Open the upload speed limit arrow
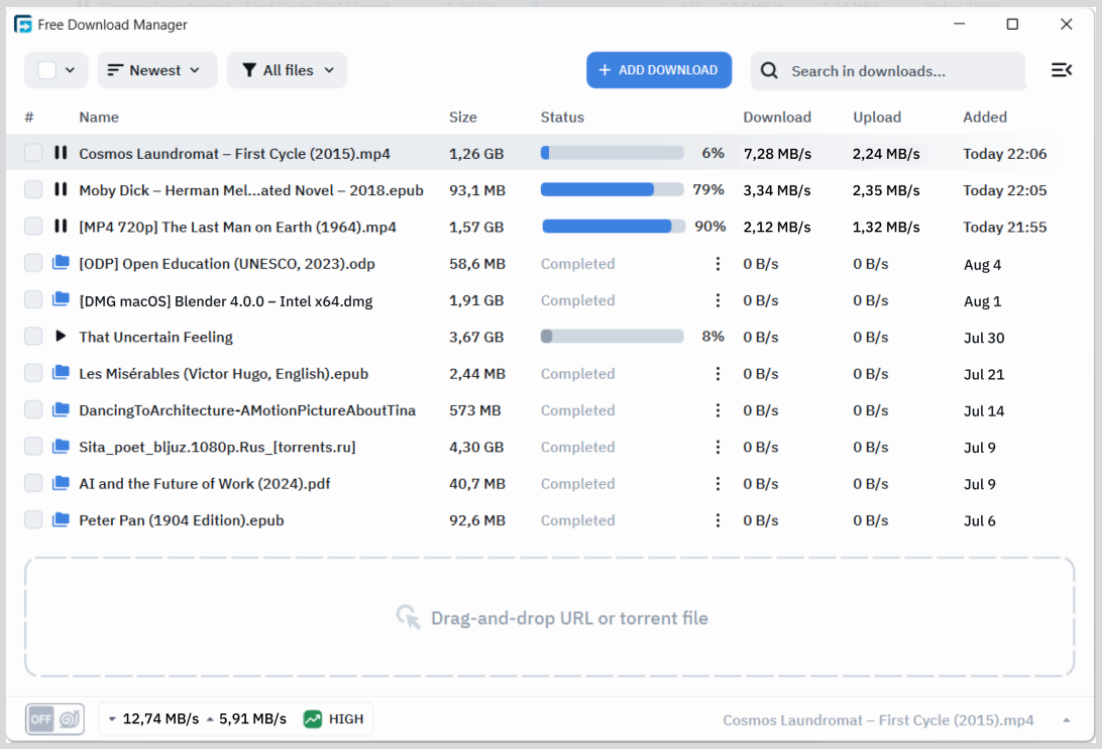 [209, 719]
